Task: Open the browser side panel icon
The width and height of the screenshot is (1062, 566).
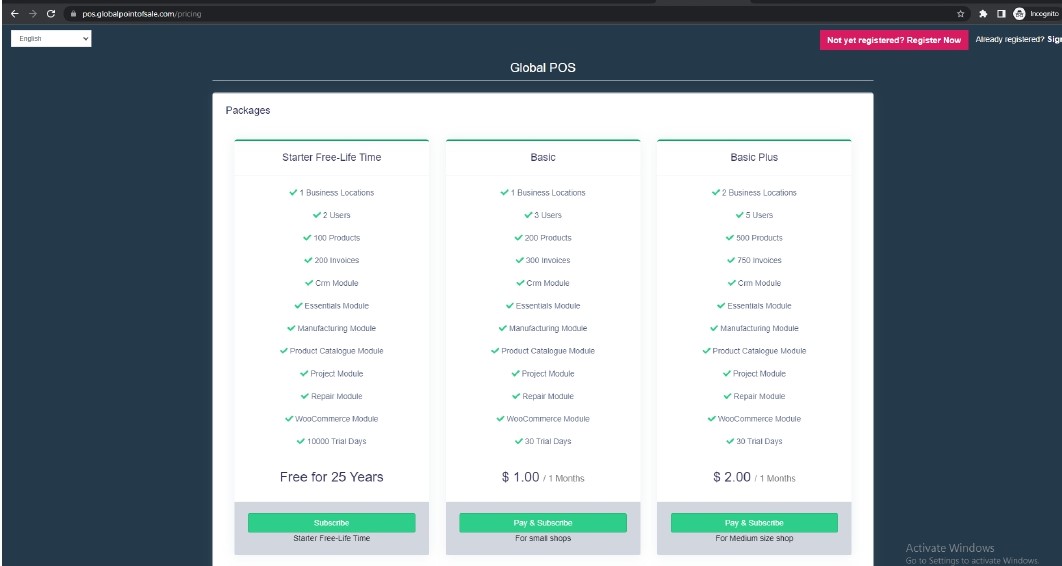Action: click(1000, 13)
